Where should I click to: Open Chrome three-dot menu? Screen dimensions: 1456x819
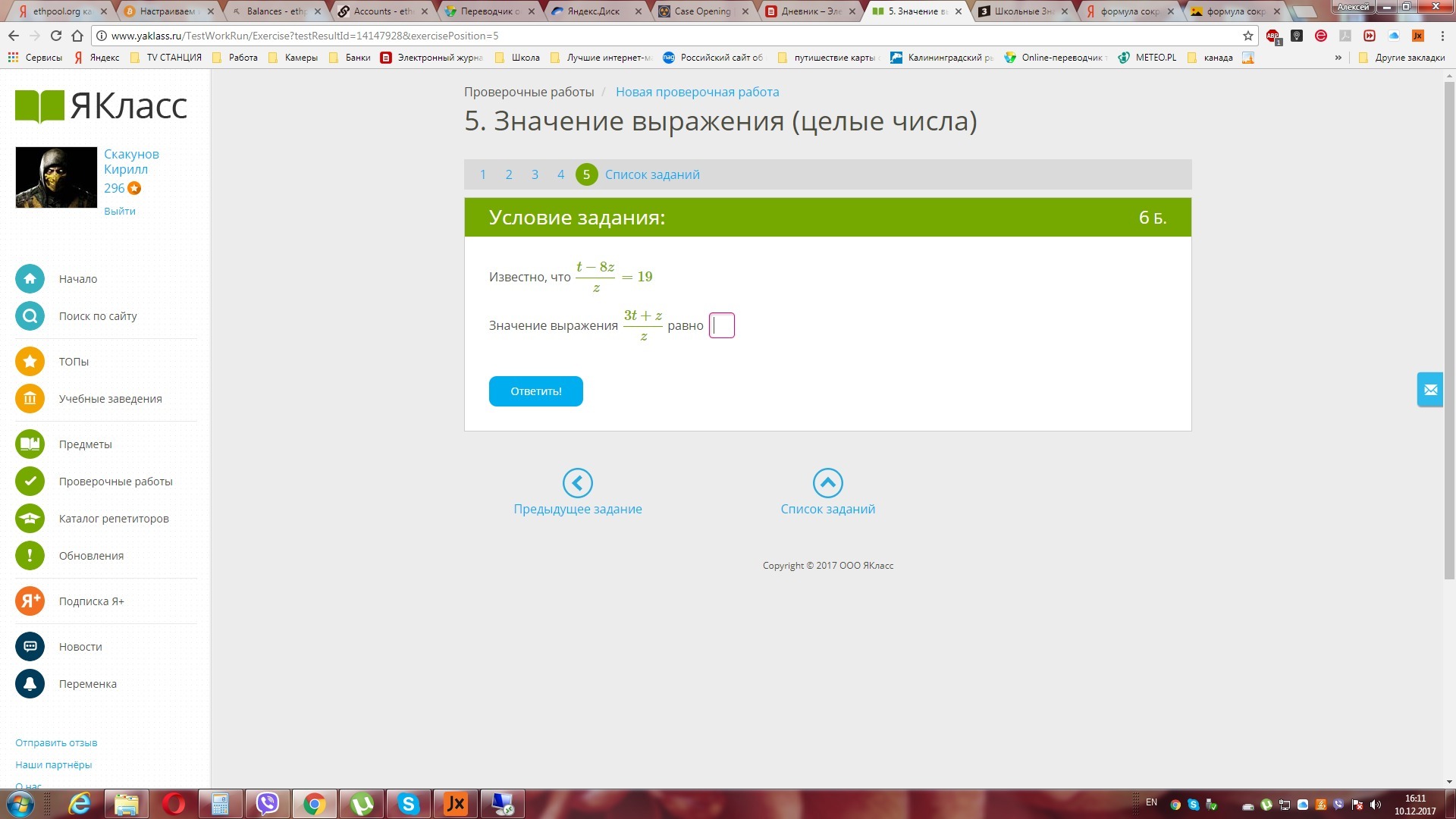point(1442,36)
